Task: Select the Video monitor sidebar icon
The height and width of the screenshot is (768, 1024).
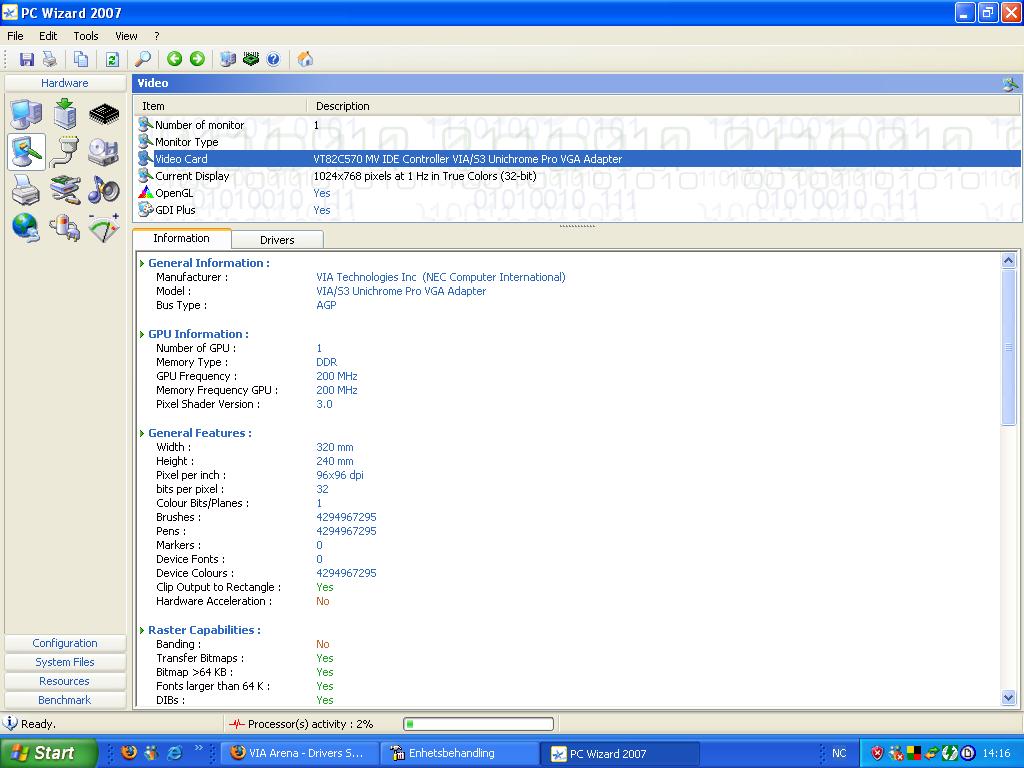Action: 26,152
